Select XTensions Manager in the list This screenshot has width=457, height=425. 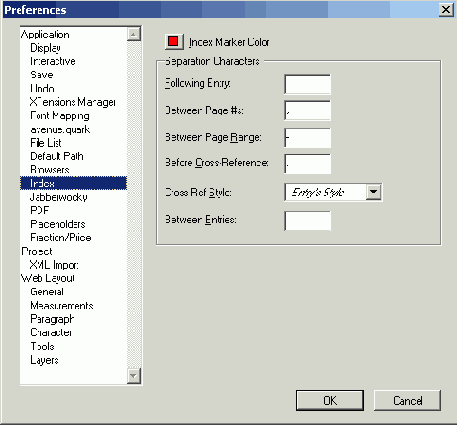pos(73,102)
